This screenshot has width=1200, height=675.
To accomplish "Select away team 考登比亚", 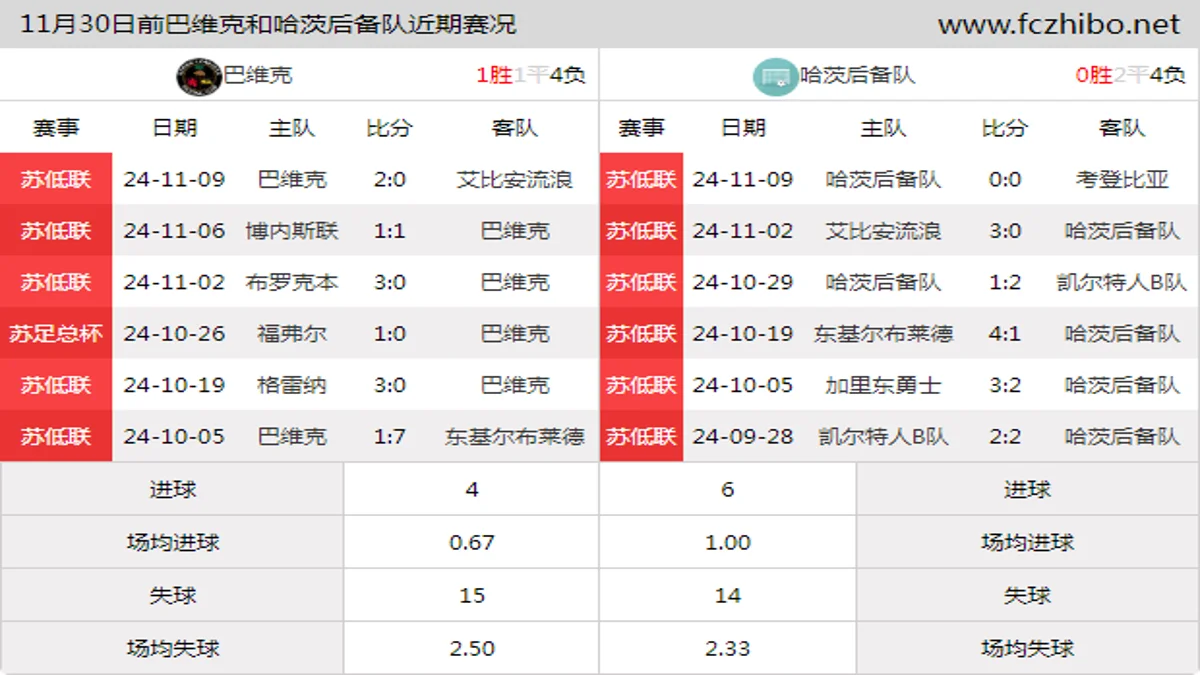I will tap(1122, 180).
